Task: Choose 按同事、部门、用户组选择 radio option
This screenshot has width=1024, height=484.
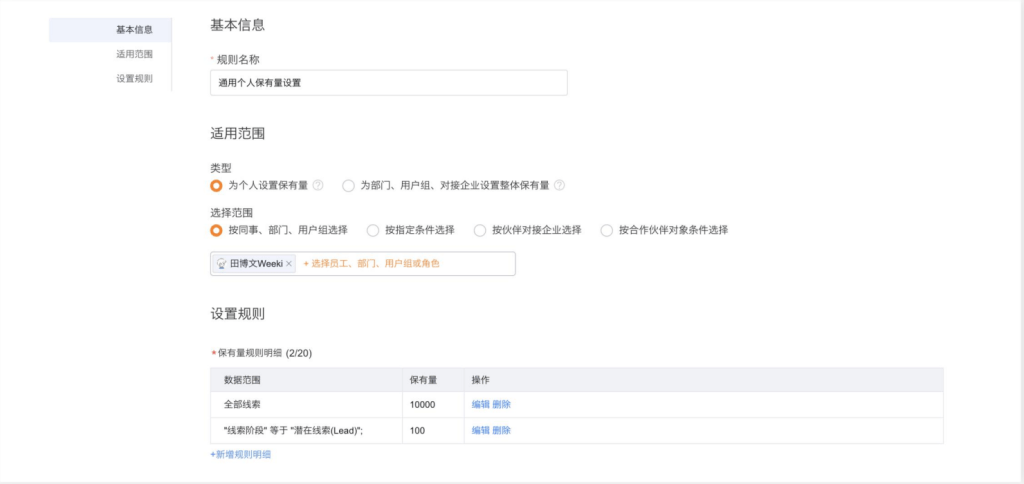Action: [x=216, y=230]
